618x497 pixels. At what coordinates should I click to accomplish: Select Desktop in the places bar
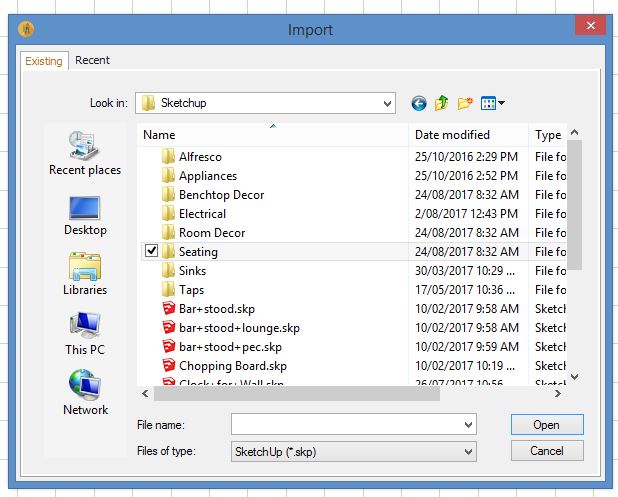(x=85, y=215)
